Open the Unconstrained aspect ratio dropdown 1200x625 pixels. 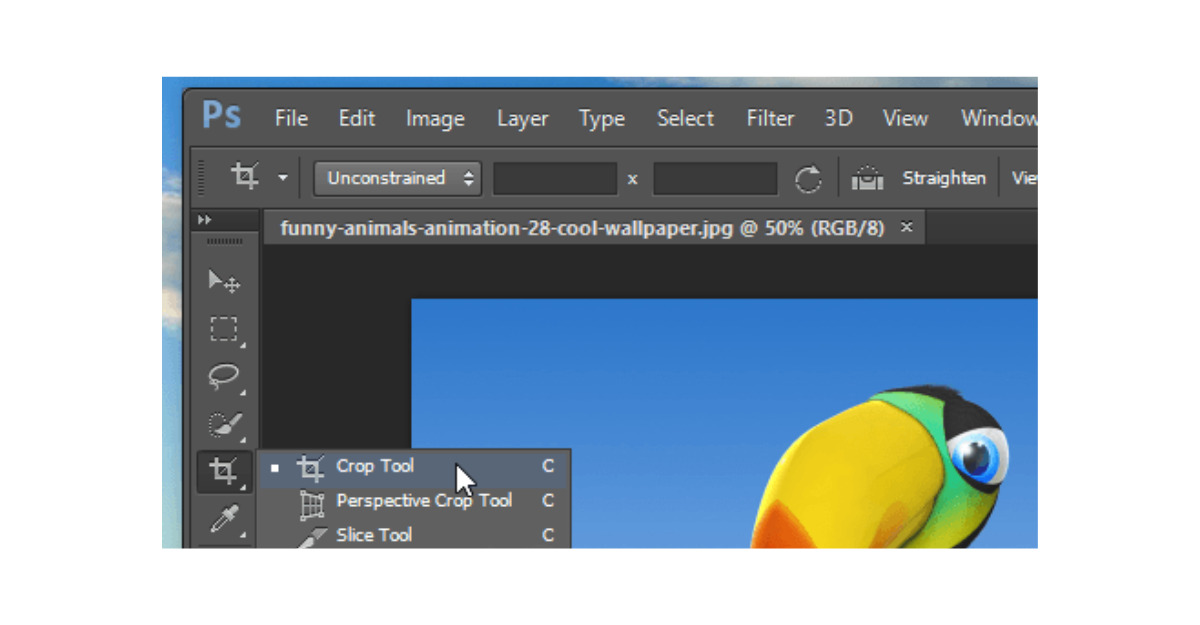pyautogui.click(x=397, y=179)
